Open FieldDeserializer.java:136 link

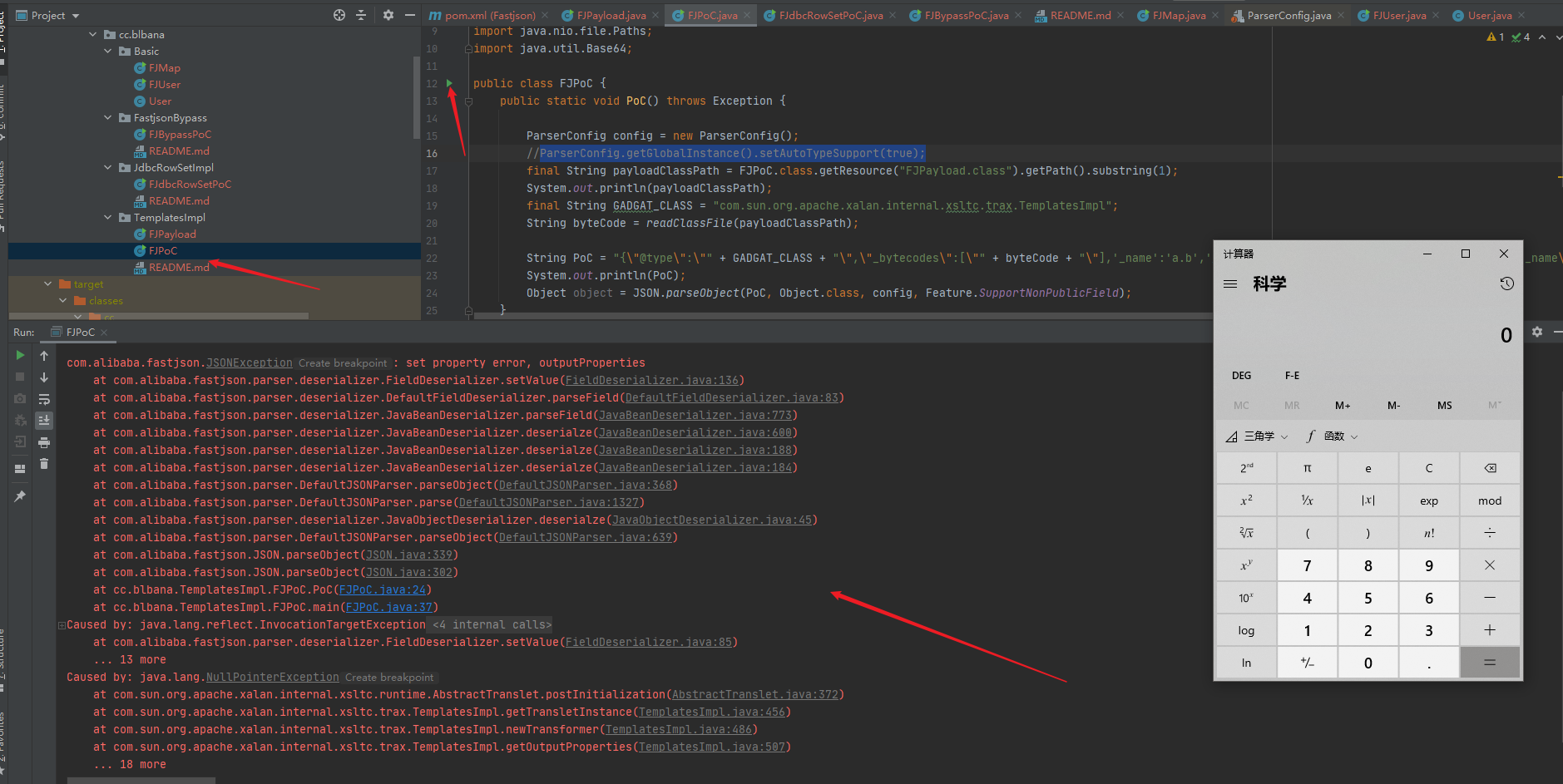(651, 380)
